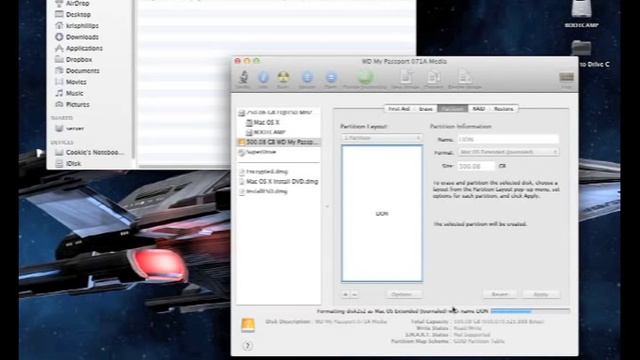640x360 pixels.
Task: Select the 500.08 GB WD My Passport disk
Action: [279, 142]
